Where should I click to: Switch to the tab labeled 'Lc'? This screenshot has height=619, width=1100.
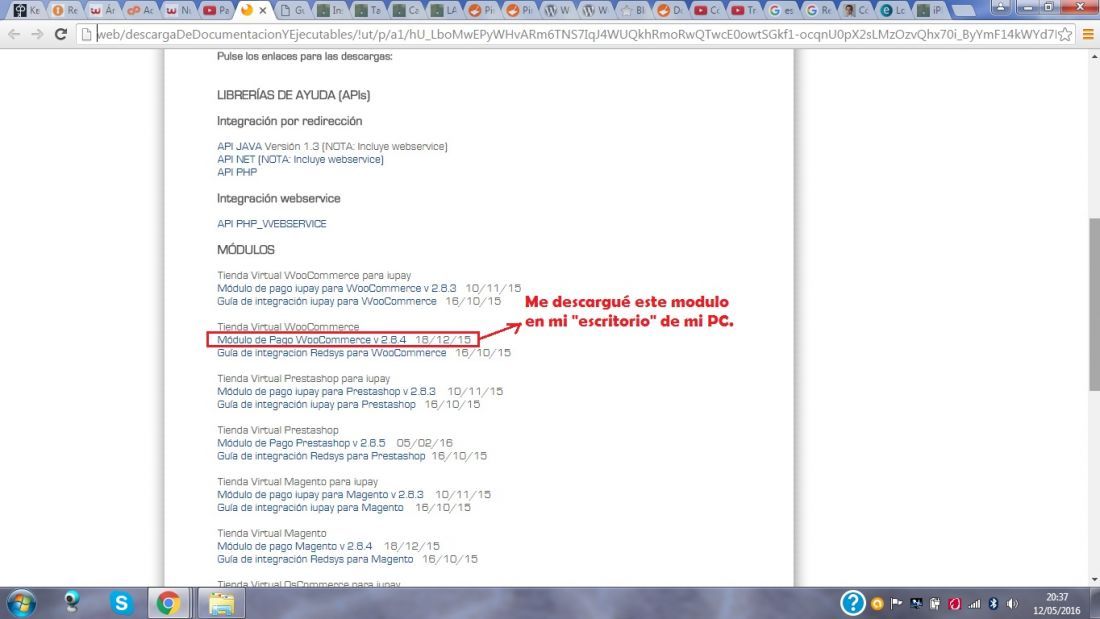[x=894, y=11]
